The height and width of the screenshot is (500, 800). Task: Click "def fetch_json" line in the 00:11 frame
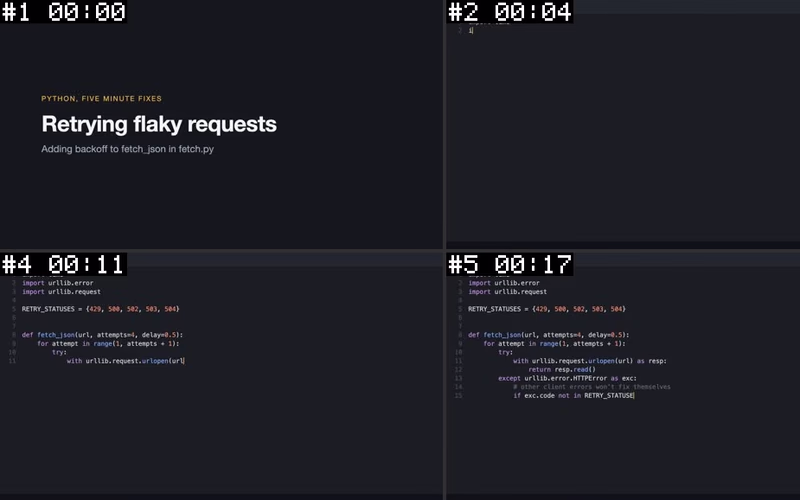coord(102,335)
